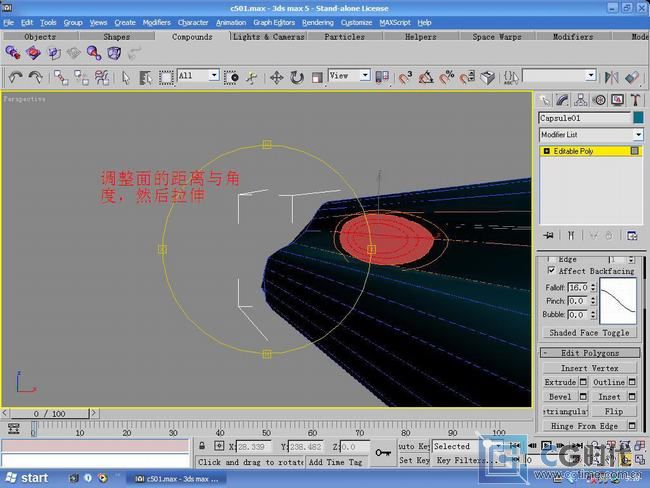Screen dimensions: 650x488
Task: Click the Capsule01 object color swatch
Action: pyautogui.click(x=638, y=118)
